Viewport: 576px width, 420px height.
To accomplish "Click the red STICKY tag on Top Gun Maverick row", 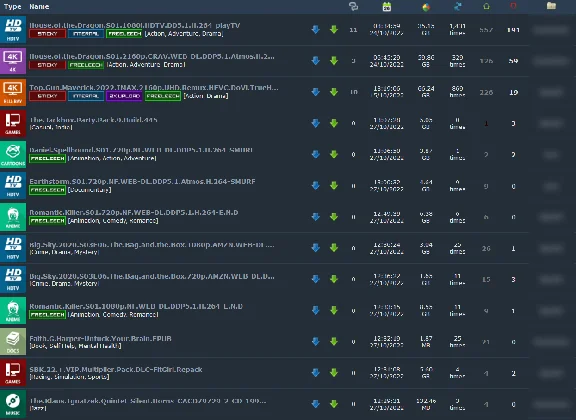I will point(47,96).
